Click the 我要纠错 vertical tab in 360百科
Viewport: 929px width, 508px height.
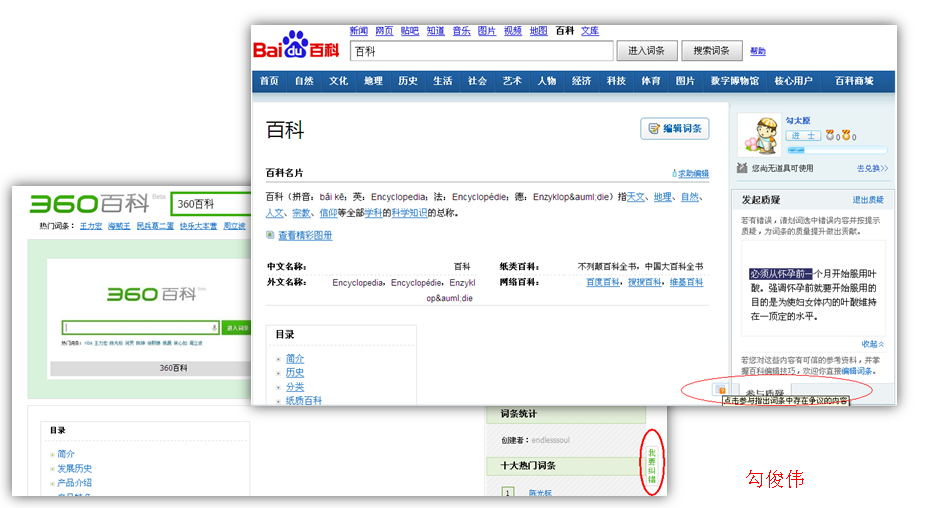coord(652,467)
